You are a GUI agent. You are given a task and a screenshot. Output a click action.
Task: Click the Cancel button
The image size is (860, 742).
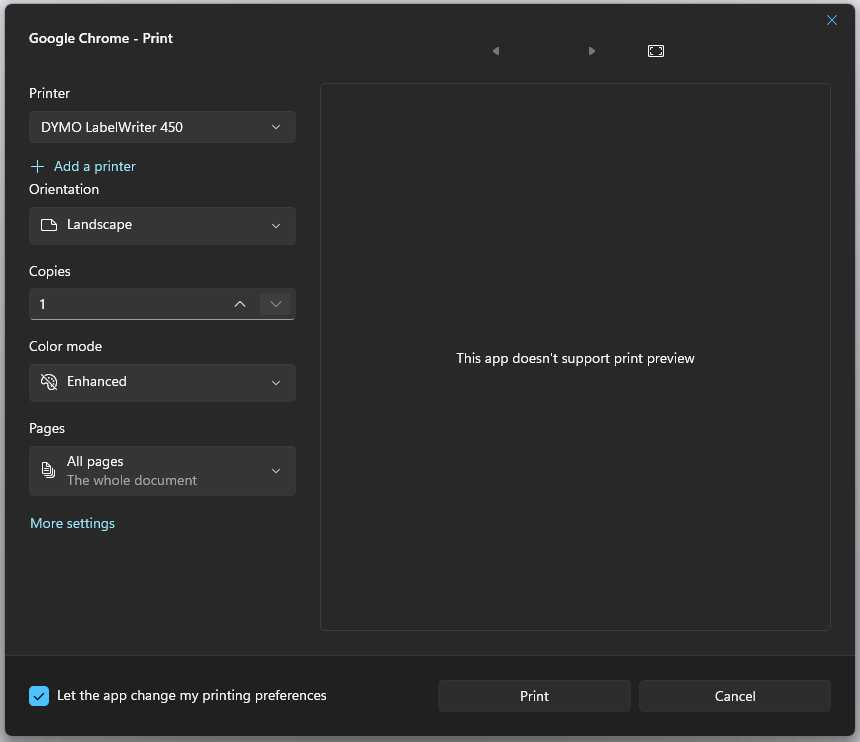point(734,696)
